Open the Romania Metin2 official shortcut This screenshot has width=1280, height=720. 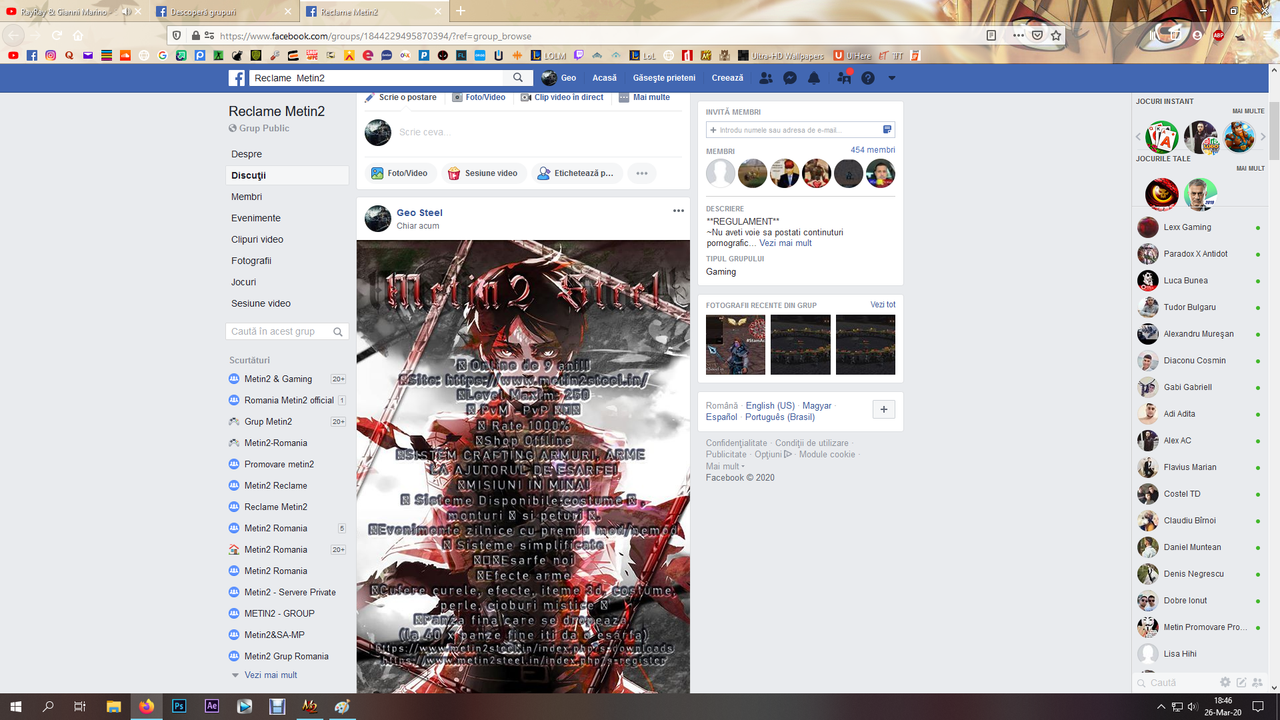289,400
